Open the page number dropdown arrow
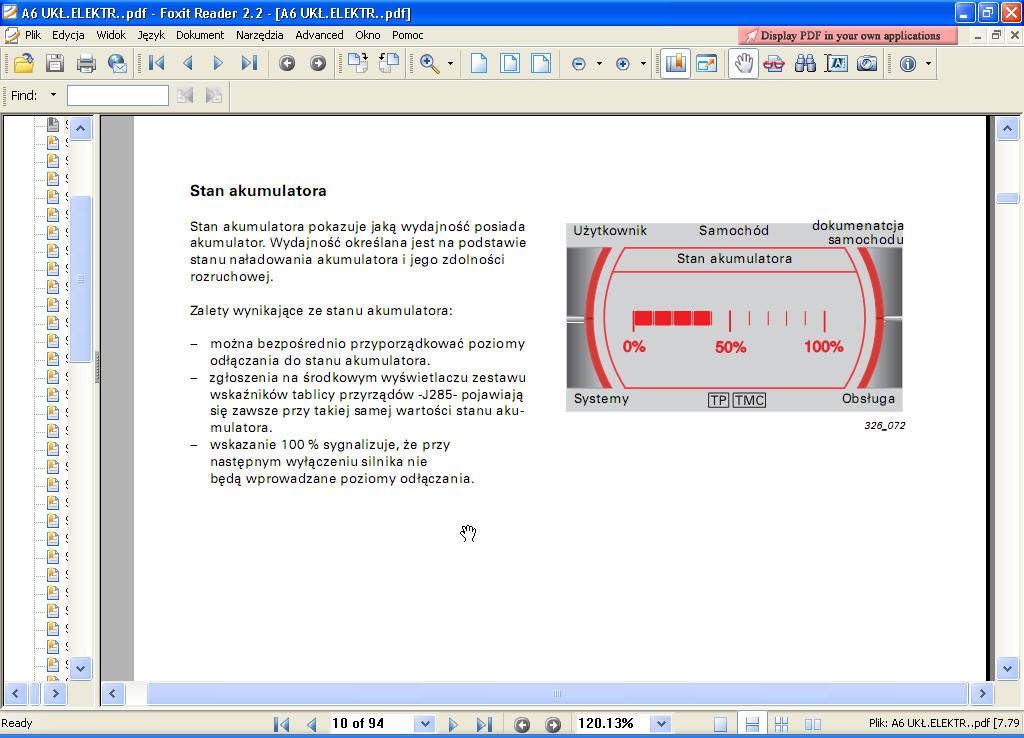This screenshot has height=738, width=1024. (425, 724)
